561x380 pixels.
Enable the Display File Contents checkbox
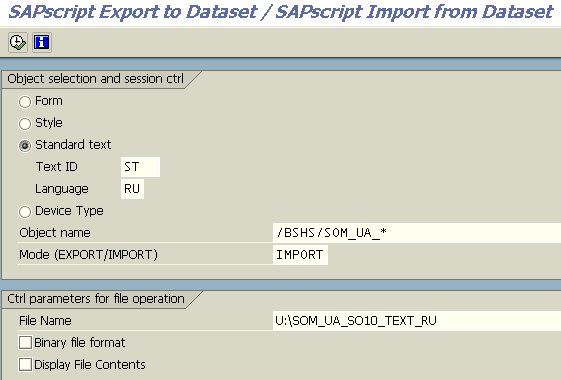25,365
